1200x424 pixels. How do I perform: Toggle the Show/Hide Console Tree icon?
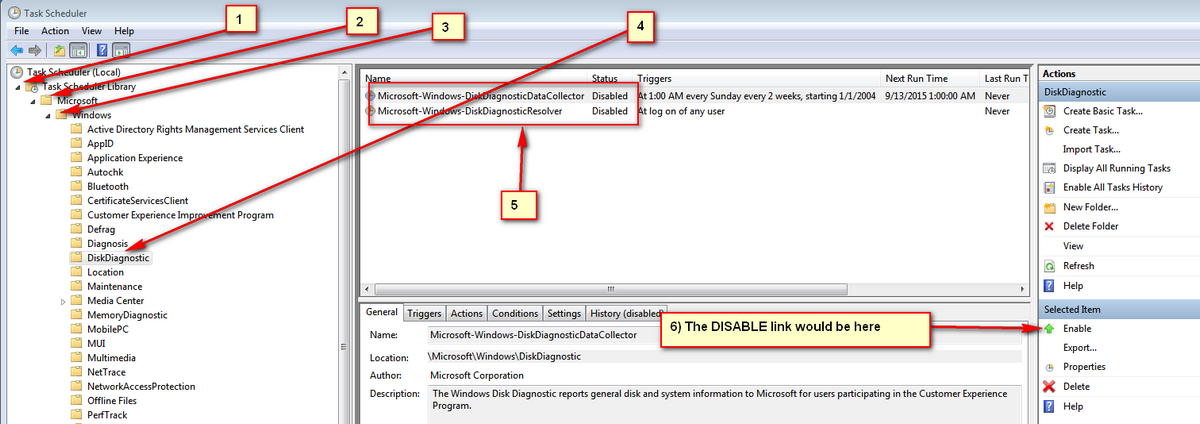click(x=78, y=50)
